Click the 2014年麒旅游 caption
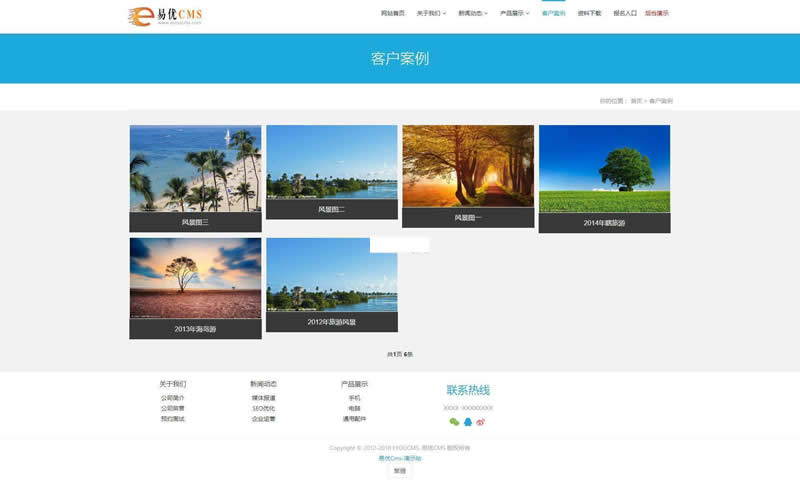The image size is (800, 491). [605, 223]
